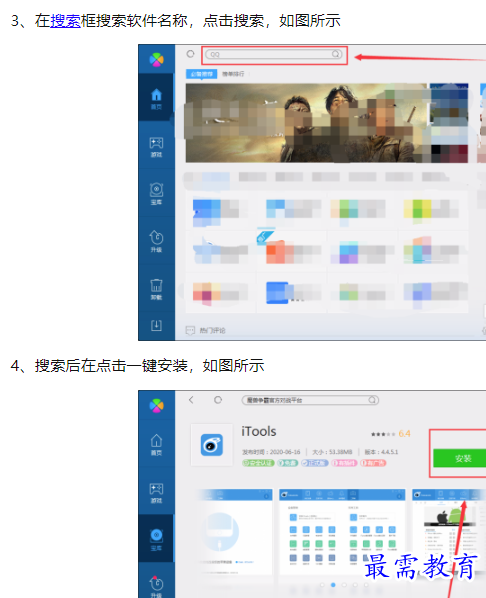Open the small banner right of the movie banner
Image resolution: width=486 pixels, height=598 pixels.
pyautogui.click(x=449, y=123)
